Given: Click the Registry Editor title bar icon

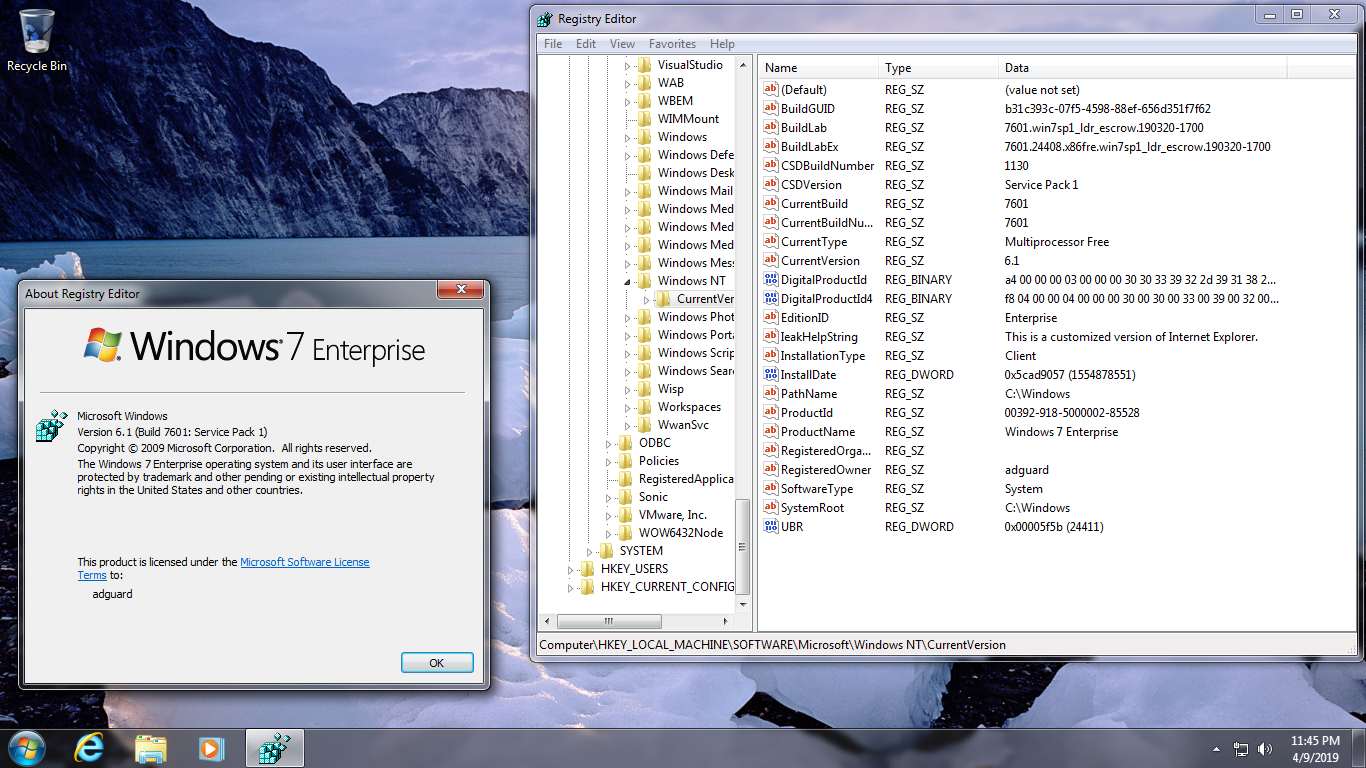Looking at the screenshot, I should pyautogui.click(x=545, y=18).
